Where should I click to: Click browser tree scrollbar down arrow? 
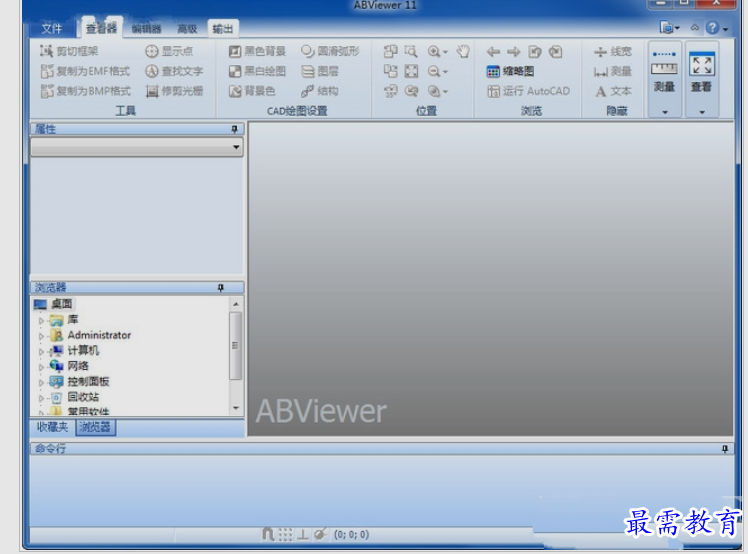[x=236, y=408]
